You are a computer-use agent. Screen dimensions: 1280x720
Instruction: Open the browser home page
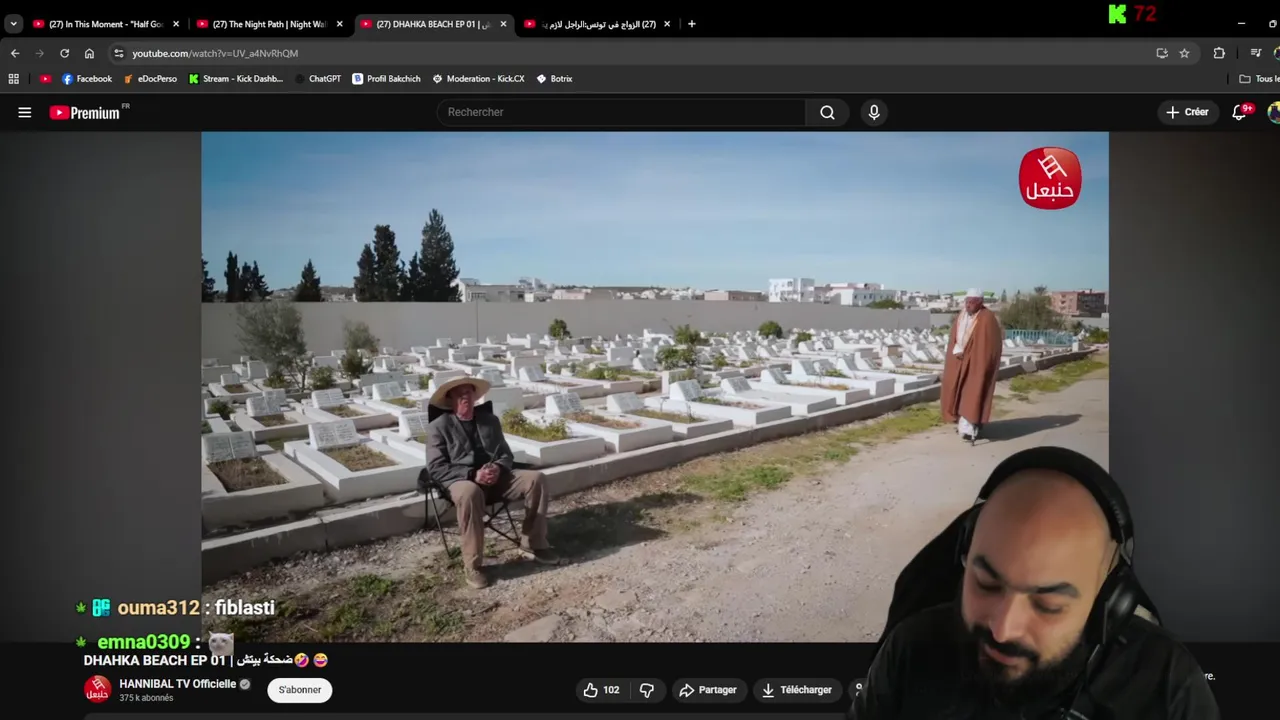89,53
